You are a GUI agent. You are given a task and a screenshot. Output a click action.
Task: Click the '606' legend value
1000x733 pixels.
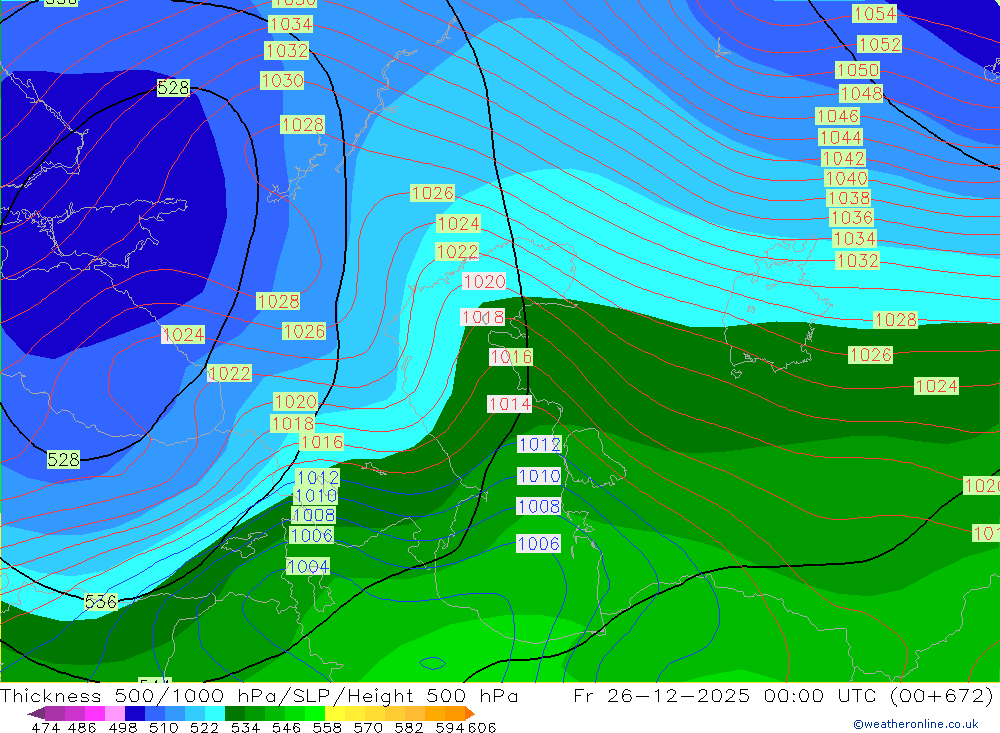[x=482, y=727]
